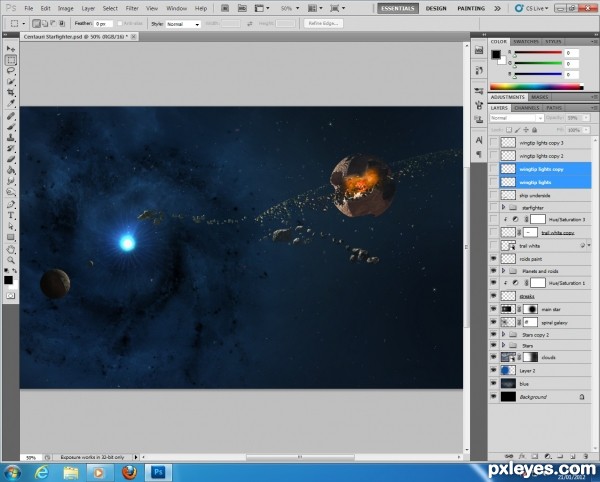Show more workspaces chevron
The width and height of the screenshot is (600, 482).
[497, 8]
